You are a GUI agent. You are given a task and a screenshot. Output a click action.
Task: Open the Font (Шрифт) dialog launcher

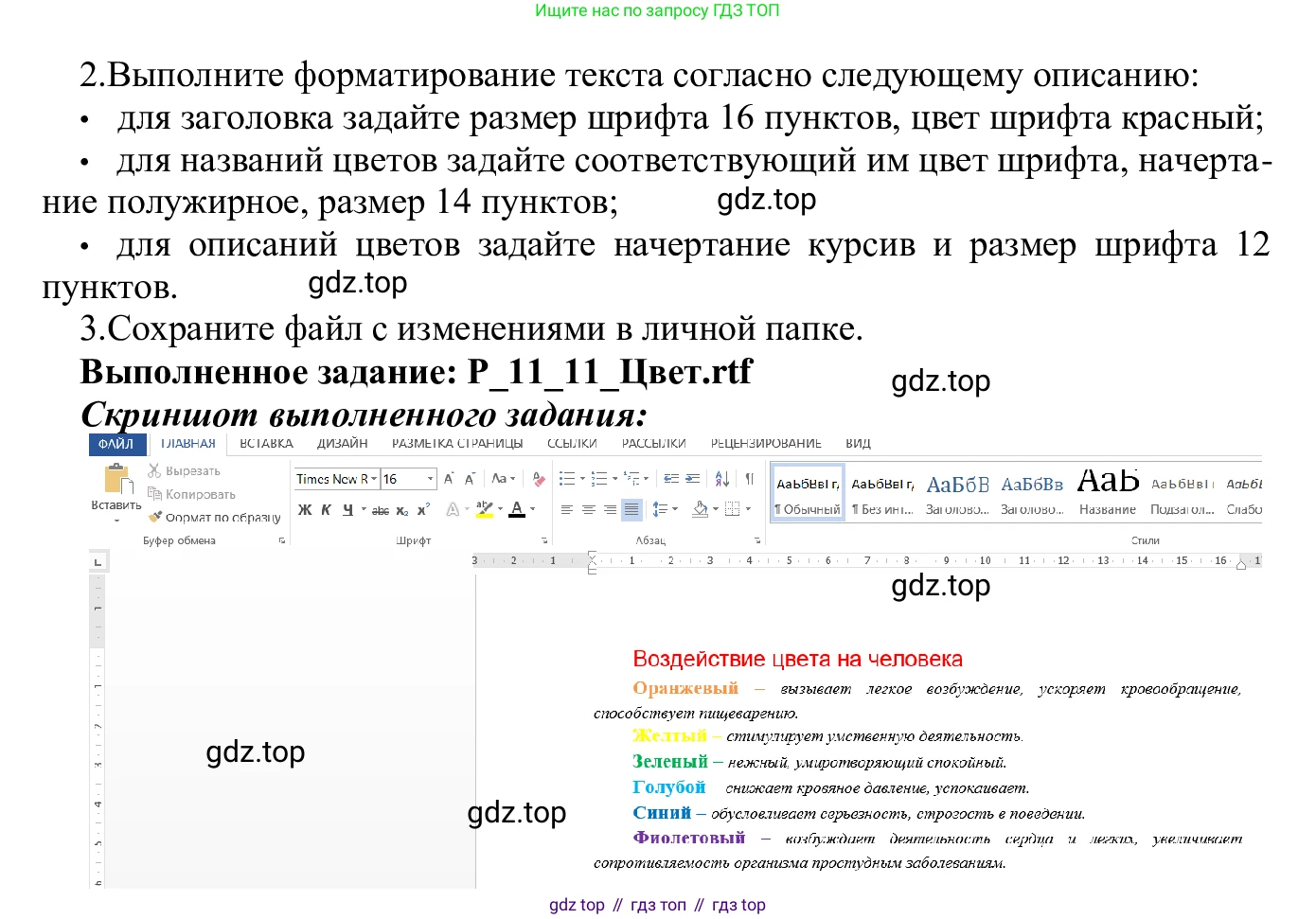point(544,540)
